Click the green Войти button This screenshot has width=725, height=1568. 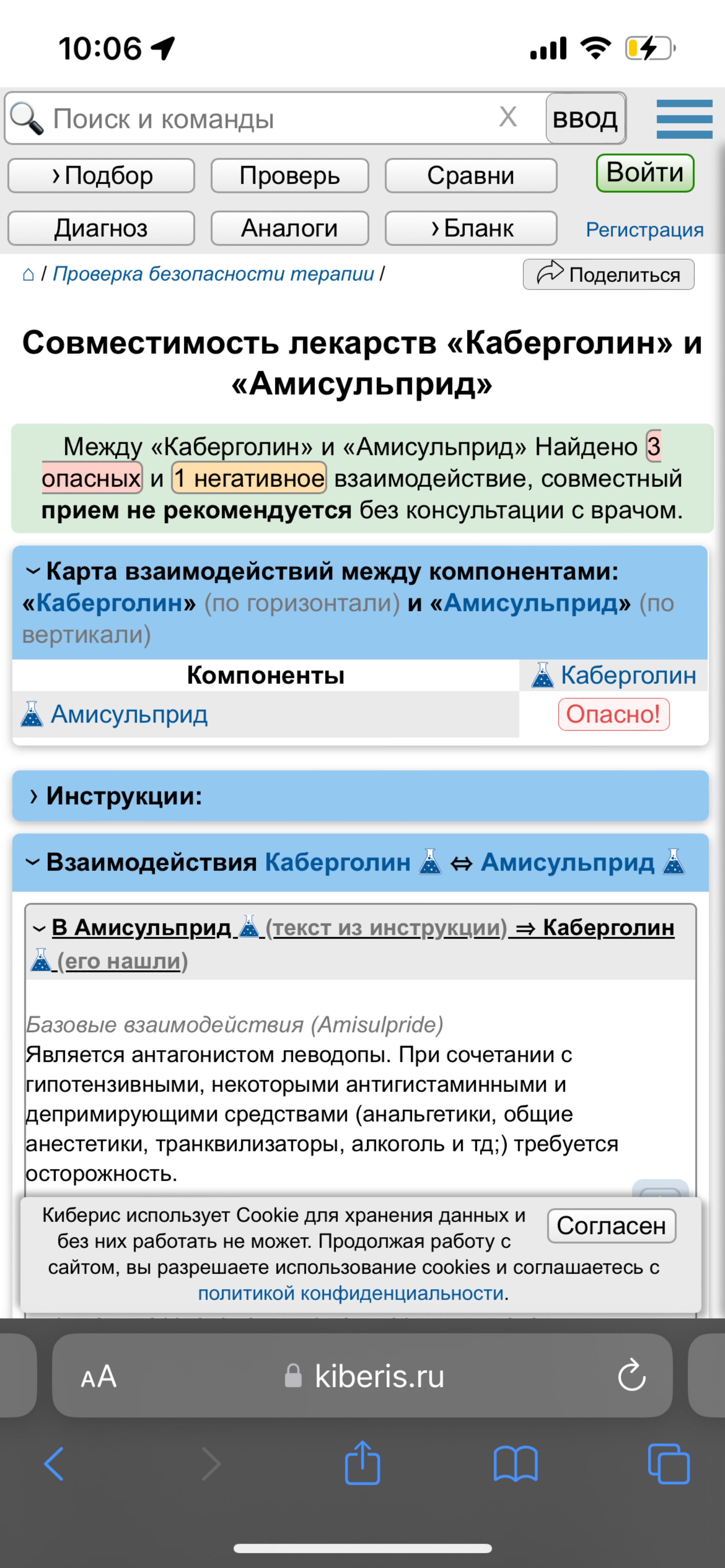[645, 173]
